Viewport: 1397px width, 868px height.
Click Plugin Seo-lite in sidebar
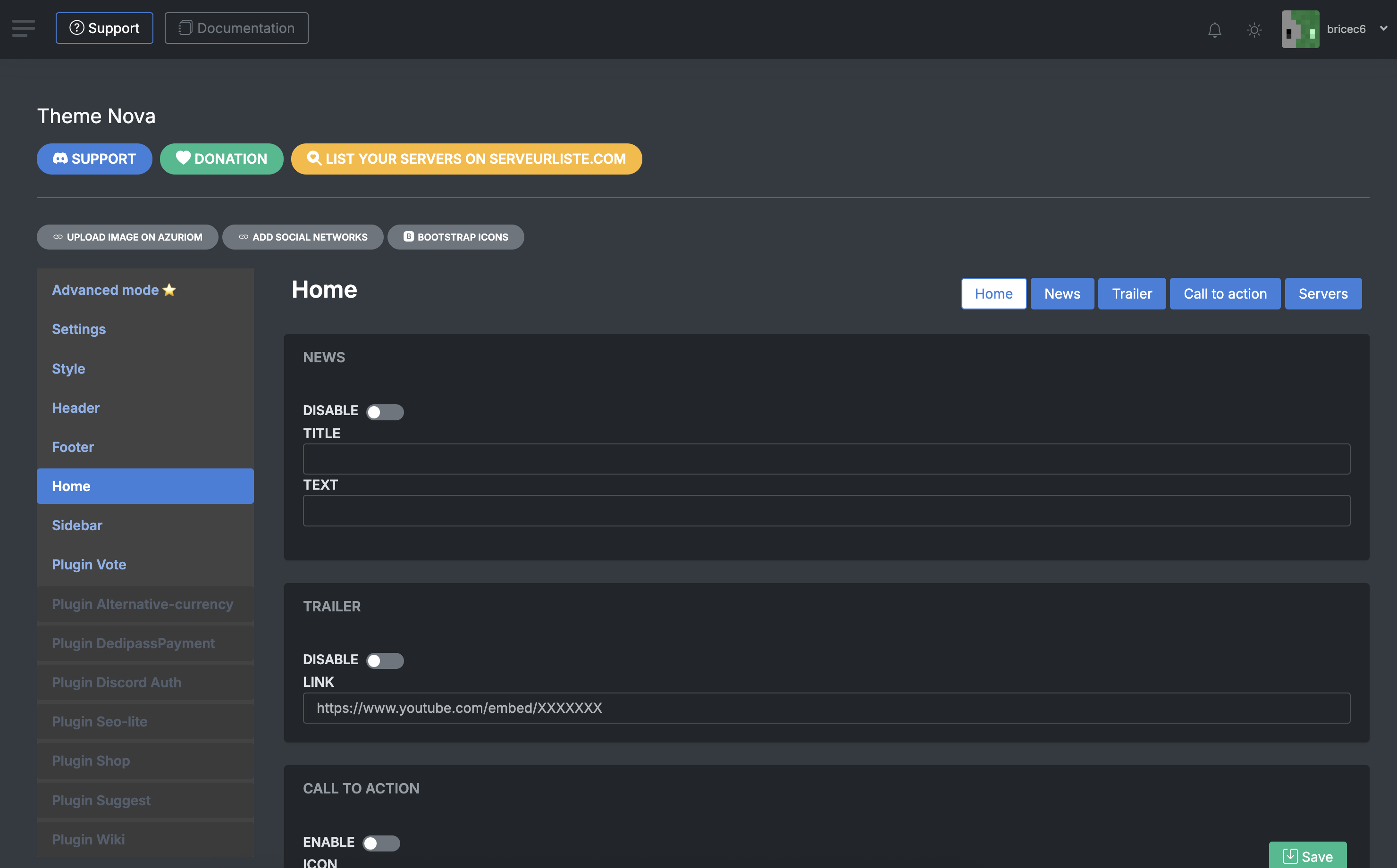click(x=145, y=722)
